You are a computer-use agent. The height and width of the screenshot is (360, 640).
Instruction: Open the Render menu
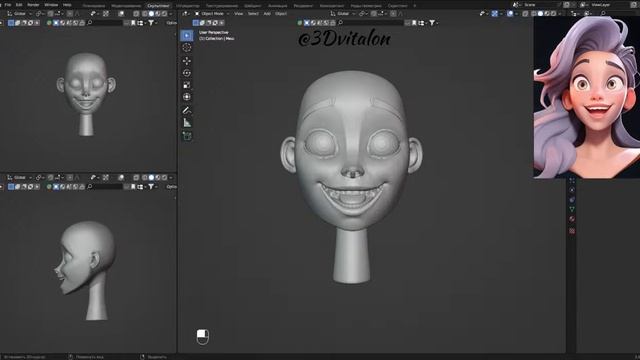click(33, 5)
